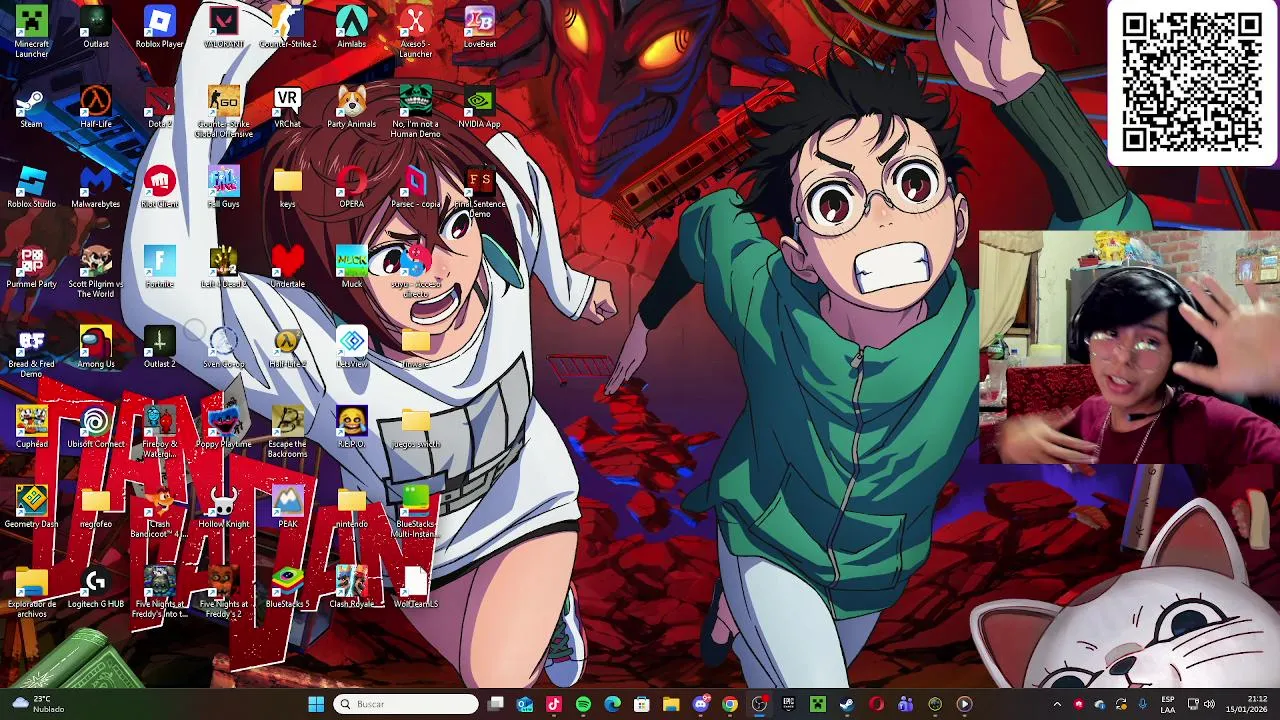This screenshot has width=1280, height=720.
Task: Expand the hidden system tray icons
Action: click(x=1057, y=704)
